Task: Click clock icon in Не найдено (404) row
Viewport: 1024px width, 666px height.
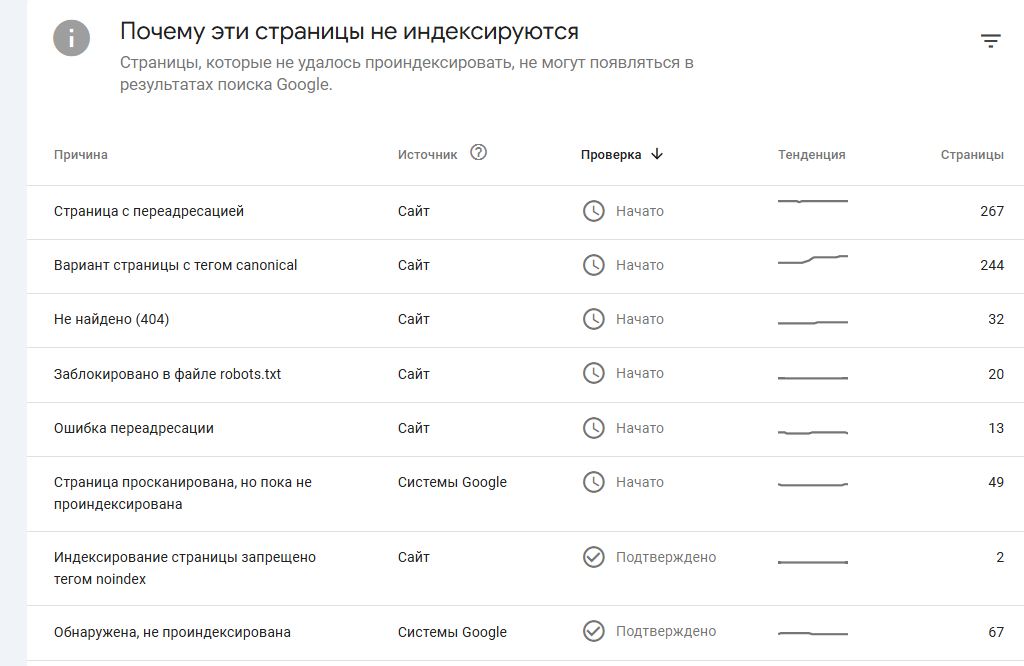Action: point(594,319)
